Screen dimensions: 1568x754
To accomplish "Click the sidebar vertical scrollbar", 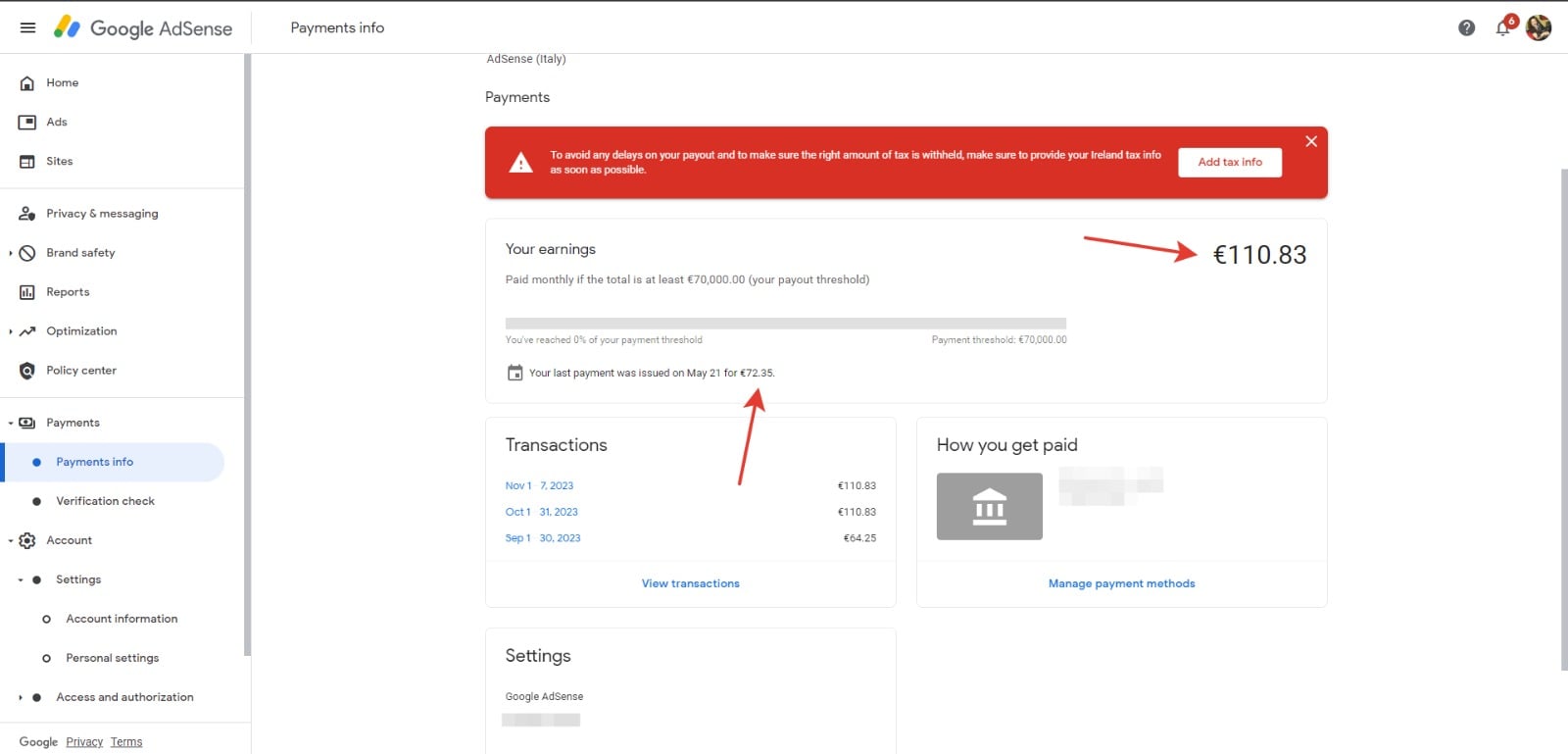I will [x=247, y=355].
